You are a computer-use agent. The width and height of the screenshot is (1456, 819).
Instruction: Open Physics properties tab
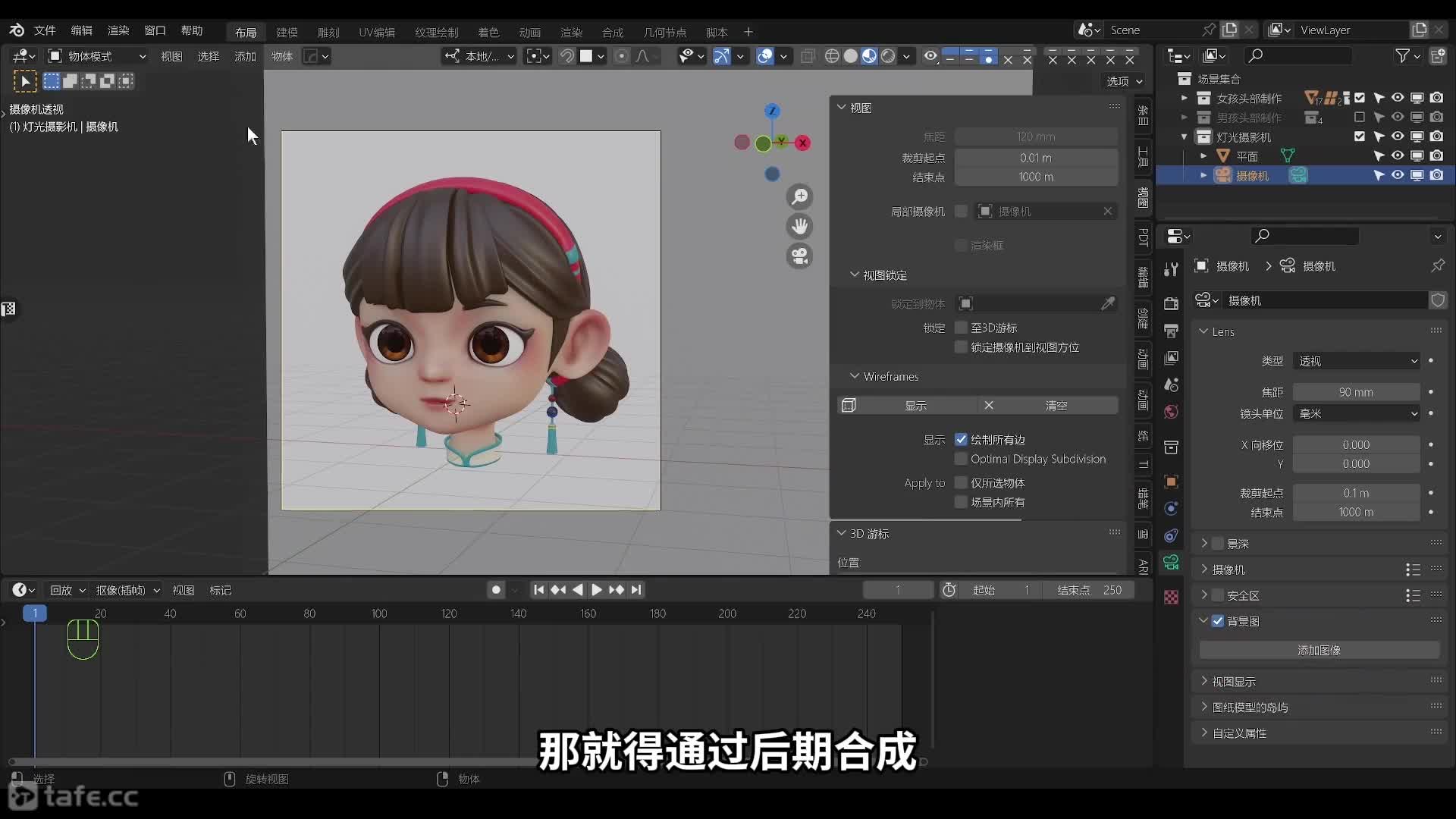coord(1171,508)
